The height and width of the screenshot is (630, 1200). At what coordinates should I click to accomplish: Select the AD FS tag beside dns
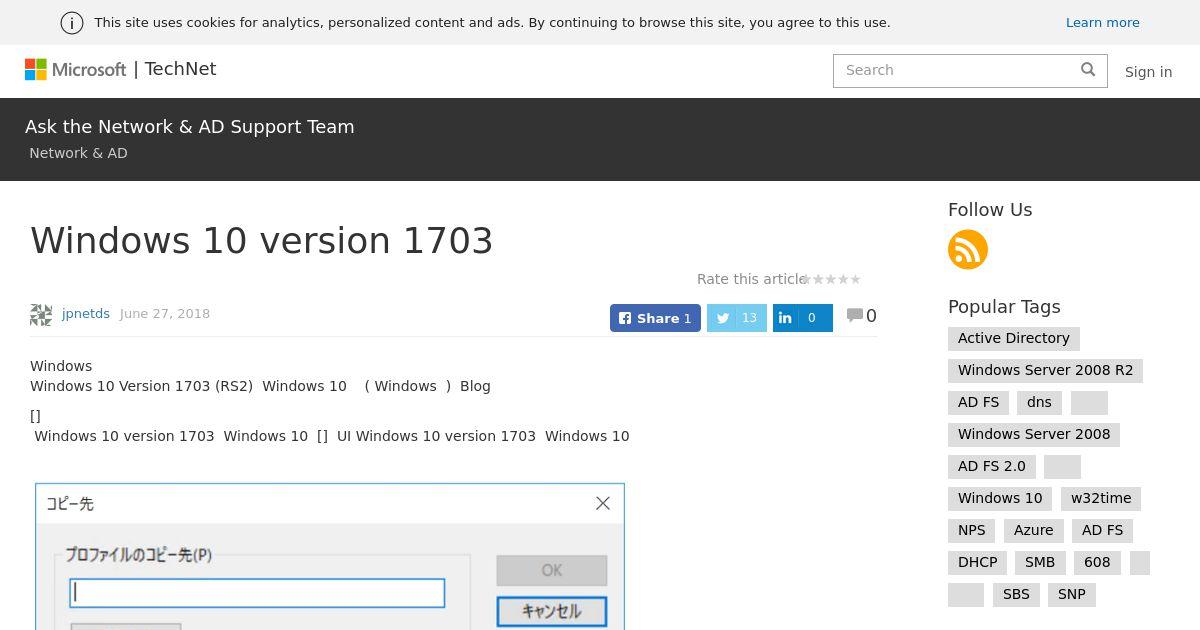coord(978,402)
